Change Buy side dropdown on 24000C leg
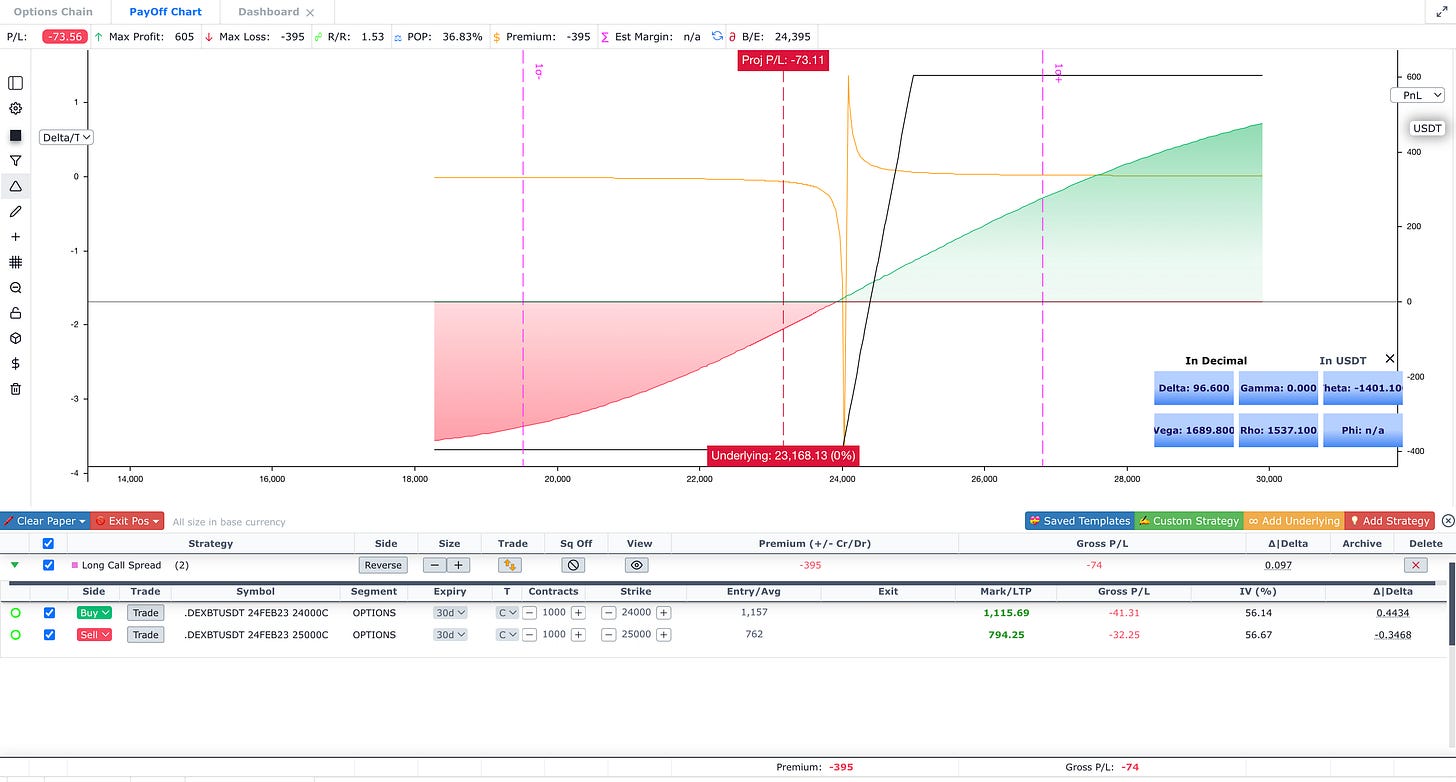 [x=94, y=613]
